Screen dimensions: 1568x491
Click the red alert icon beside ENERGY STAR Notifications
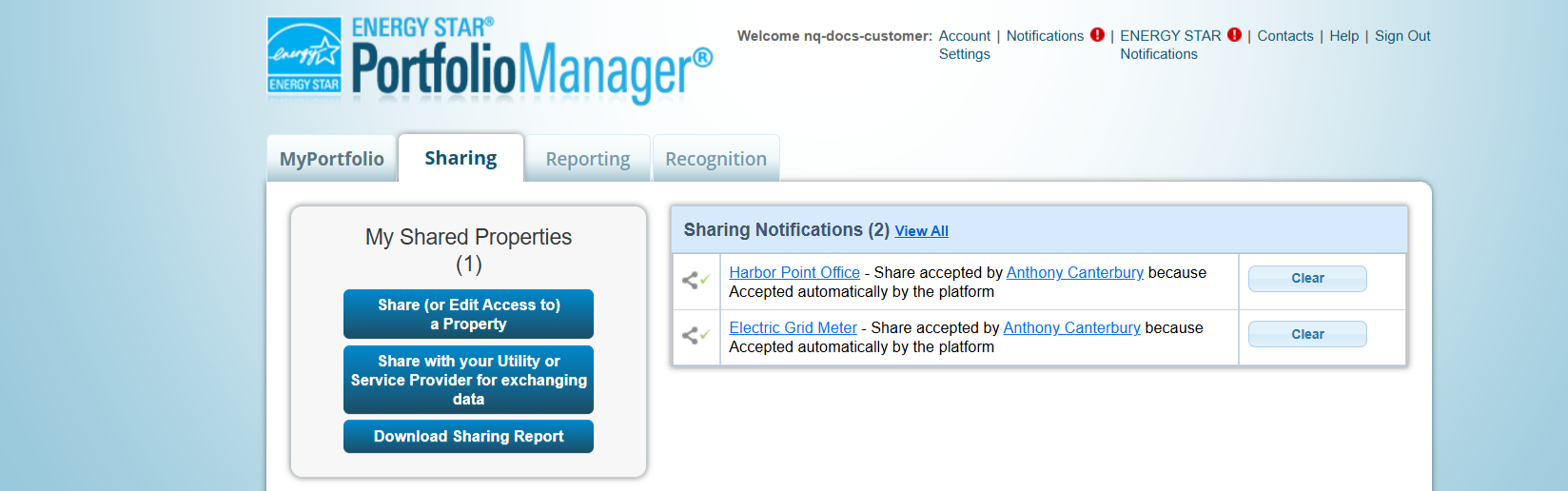tap(1234, 35)
